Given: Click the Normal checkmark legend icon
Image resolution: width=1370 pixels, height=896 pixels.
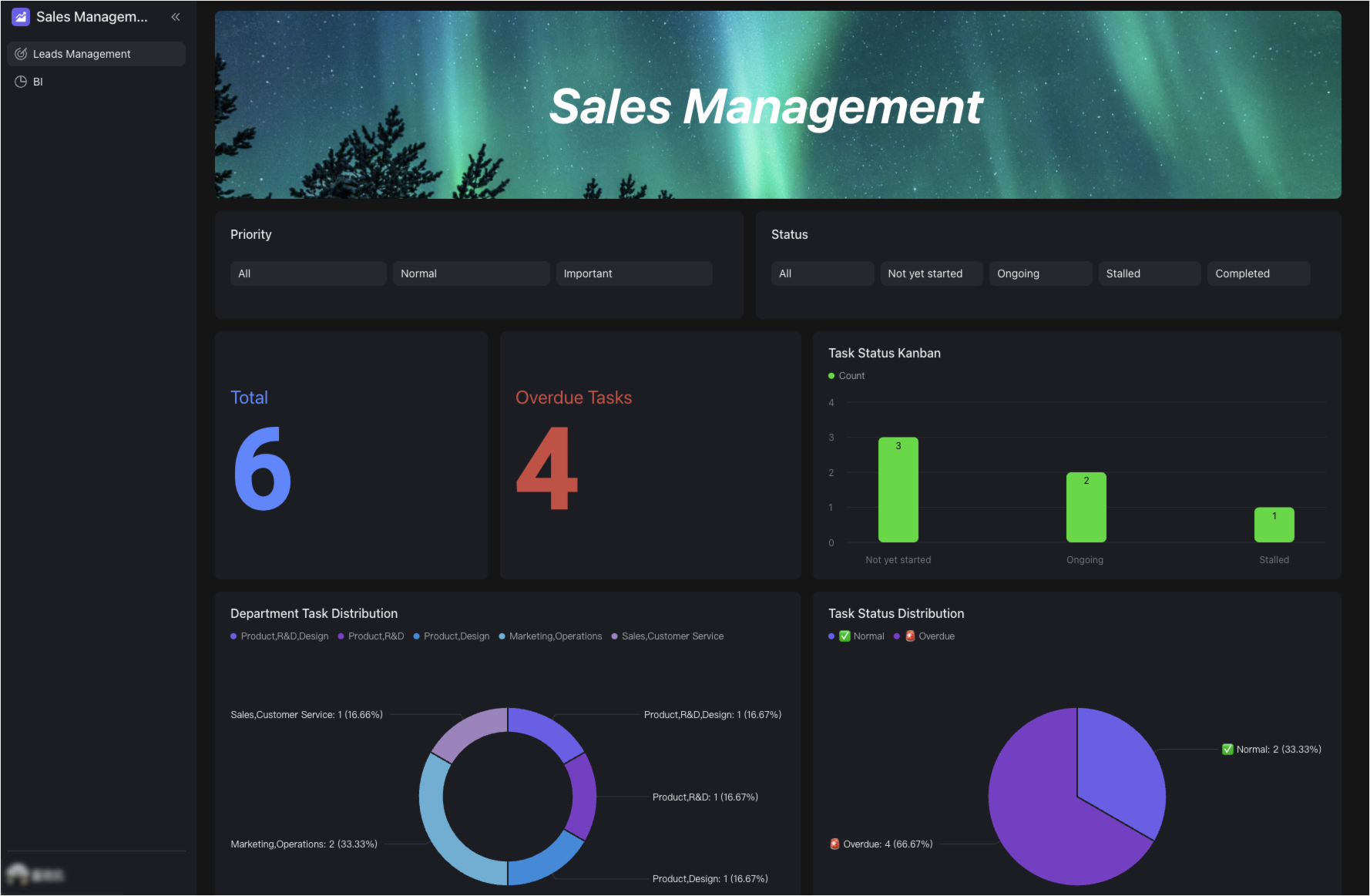Looking at the screenshot, I should 844,636.
